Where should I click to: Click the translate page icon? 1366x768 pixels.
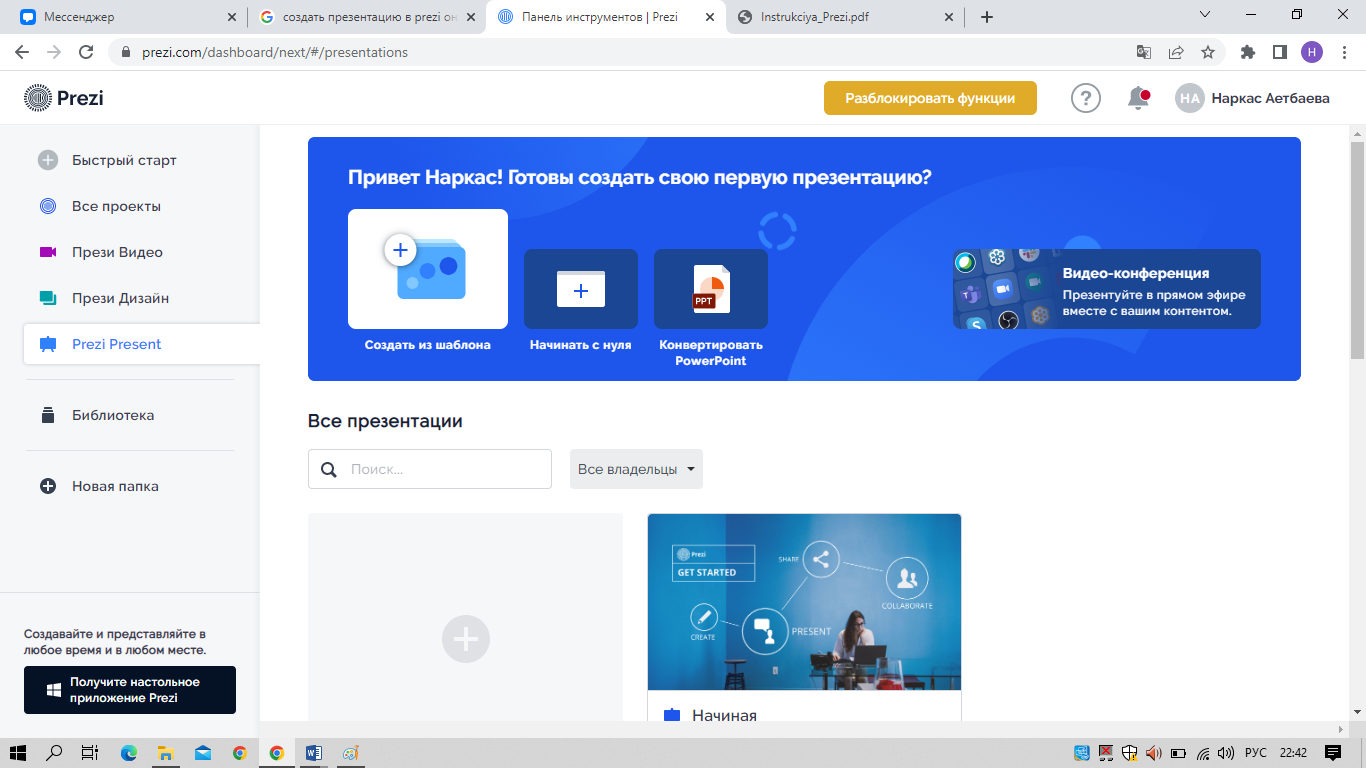pyautogui.click(x=1144, y=52)
